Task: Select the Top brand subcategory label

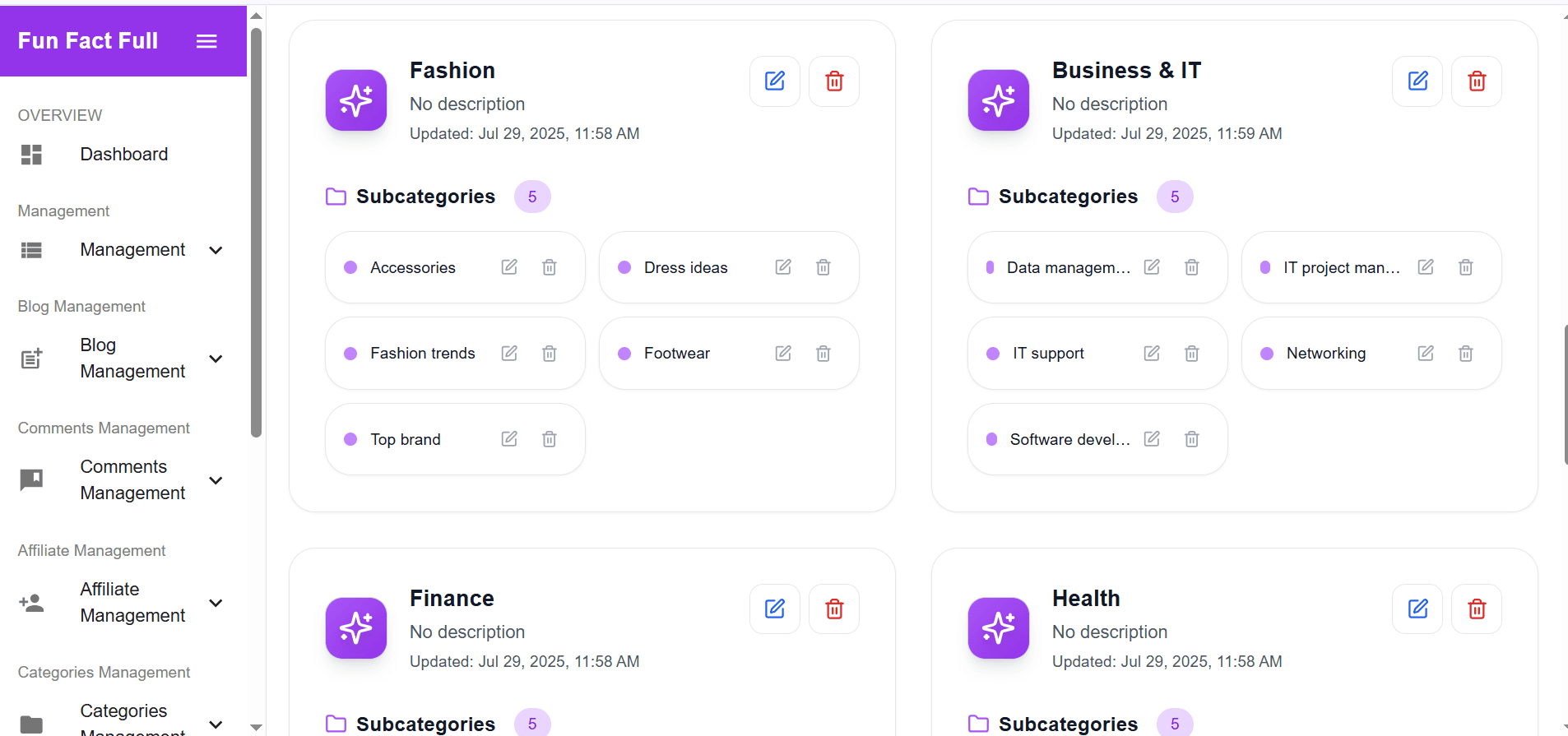Action: click(x=406, y=439)
